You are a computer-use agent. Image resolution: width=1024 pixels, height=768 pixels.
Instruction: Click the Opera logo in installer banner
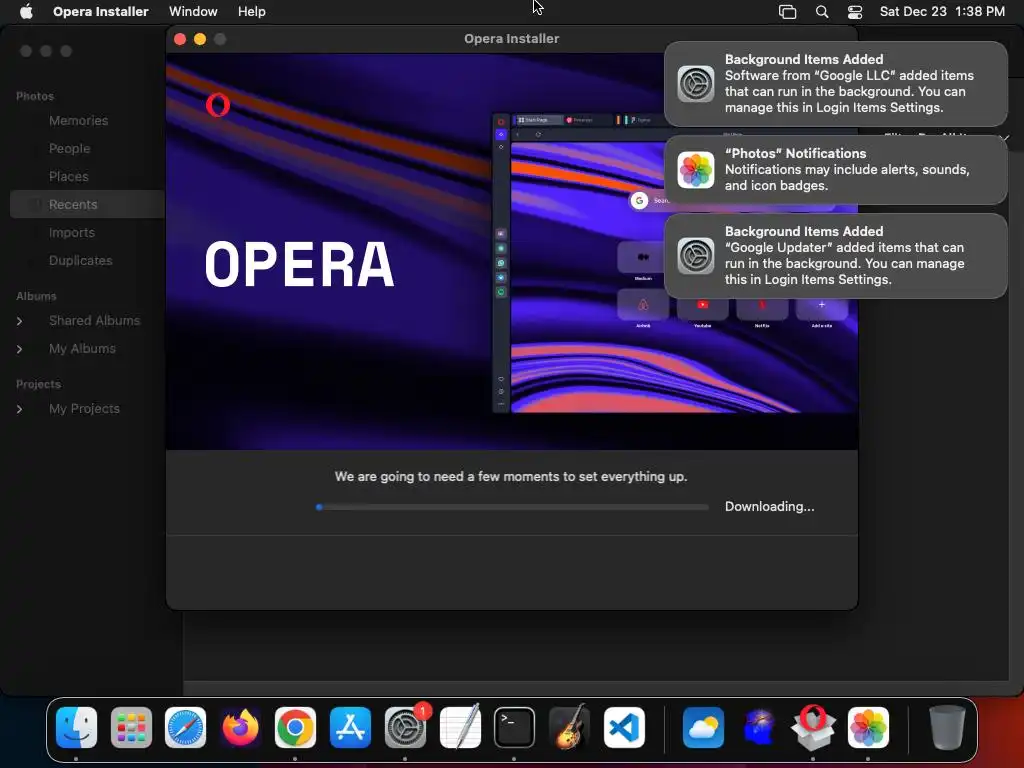[x=217, y=104]
